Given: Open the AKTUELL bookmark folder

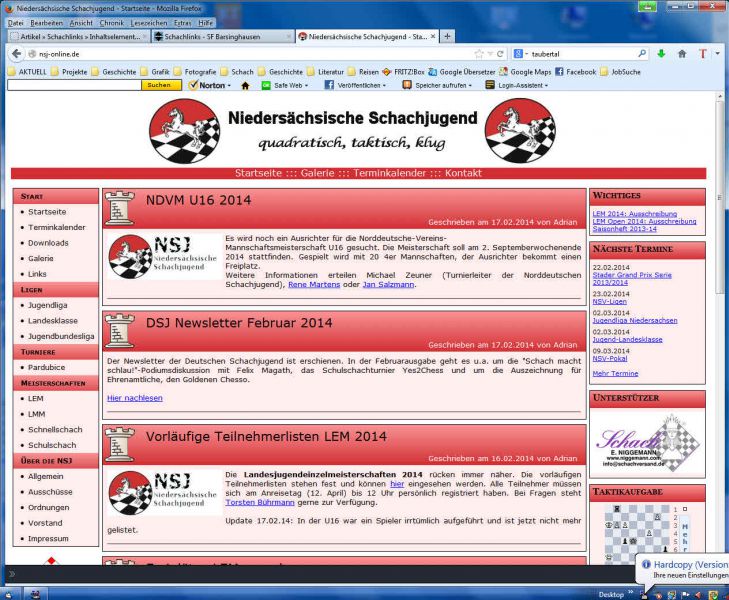Looking at the screenshot, I should tap(27, 72).
